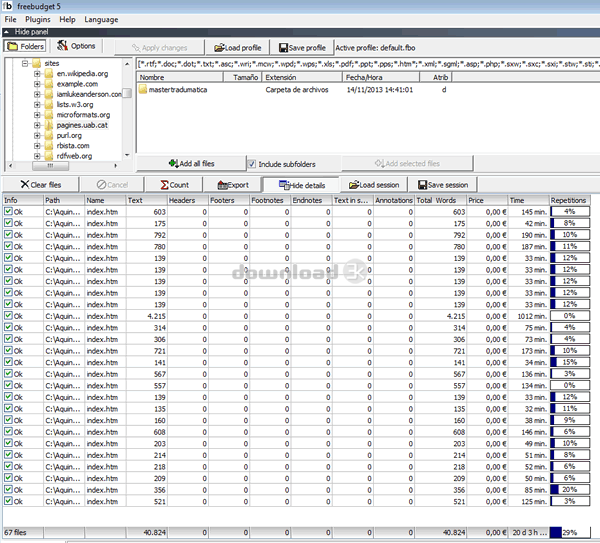Select the mastertradumatica folder row
Image resolution: width=600 pixels, height=543 pixels.
pyautogui.click(x=293, y=90)
